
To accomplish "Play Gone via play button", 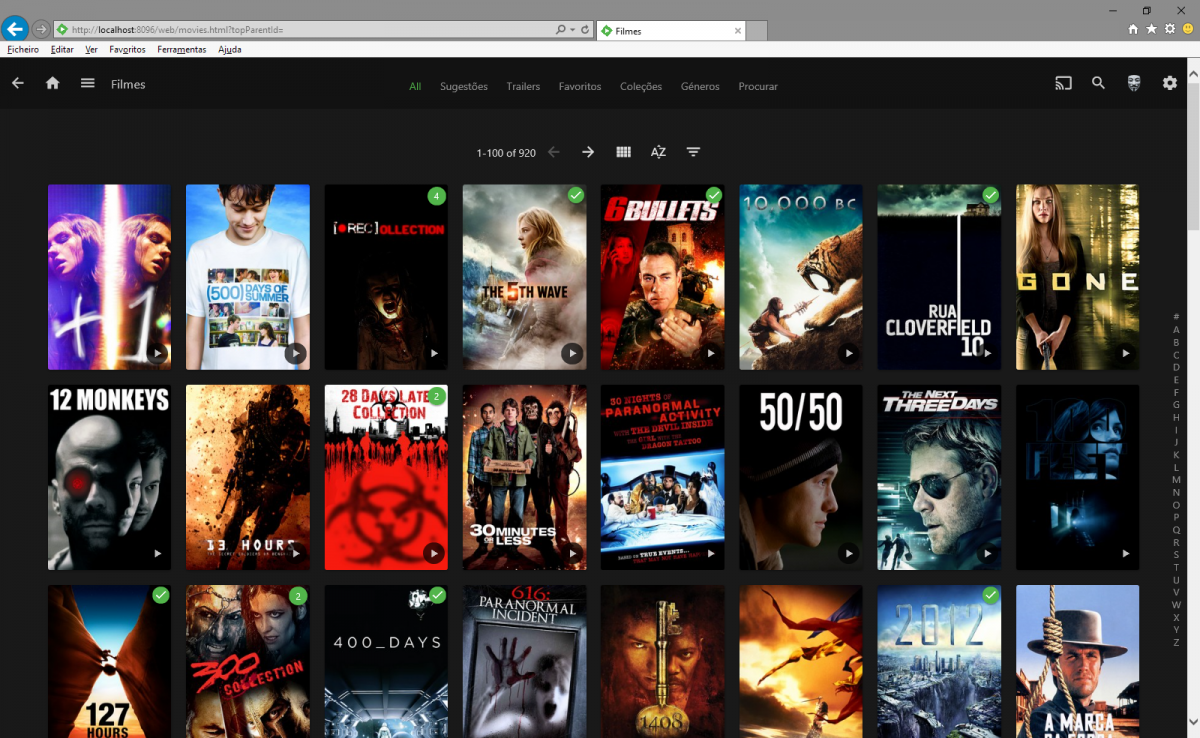I will pos(1125,353).
